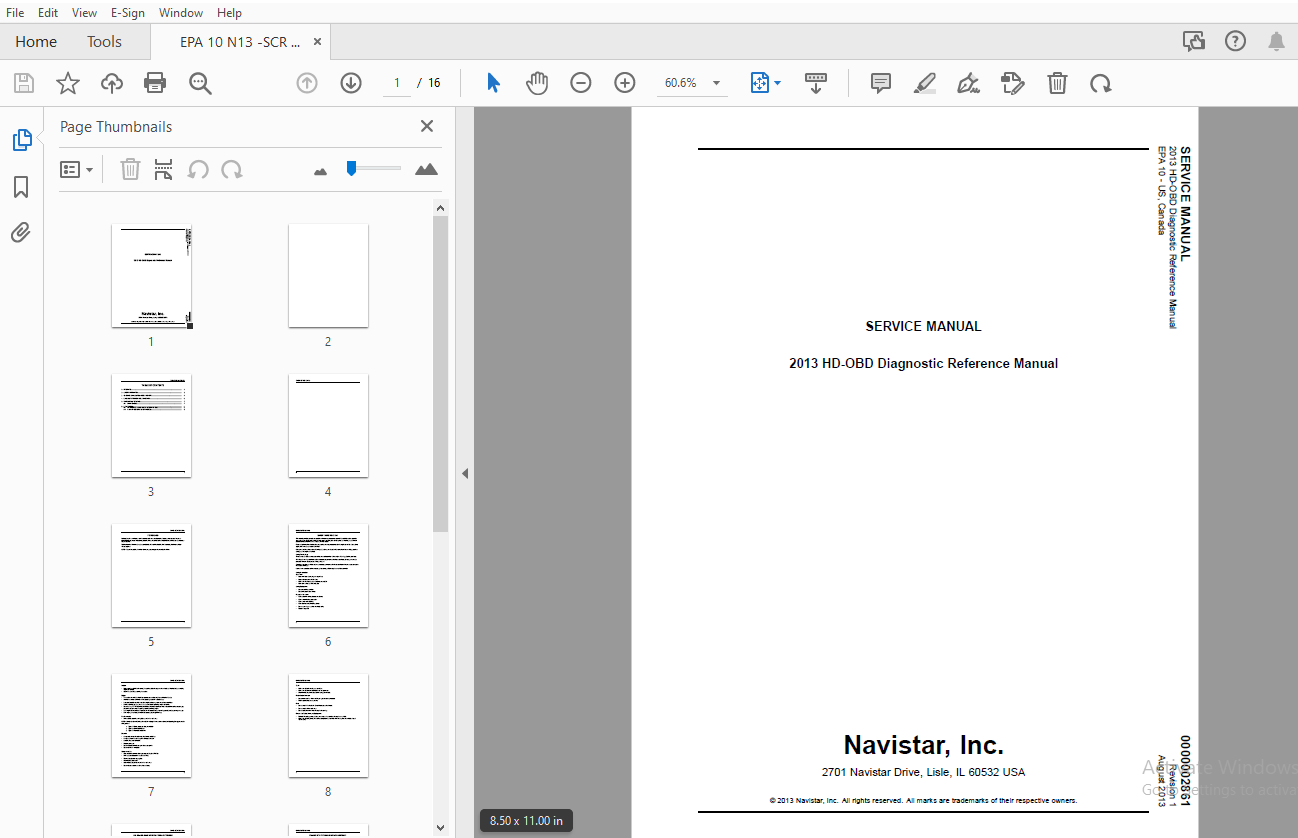Open the Page Thumbnails sidebar icon

22,140
